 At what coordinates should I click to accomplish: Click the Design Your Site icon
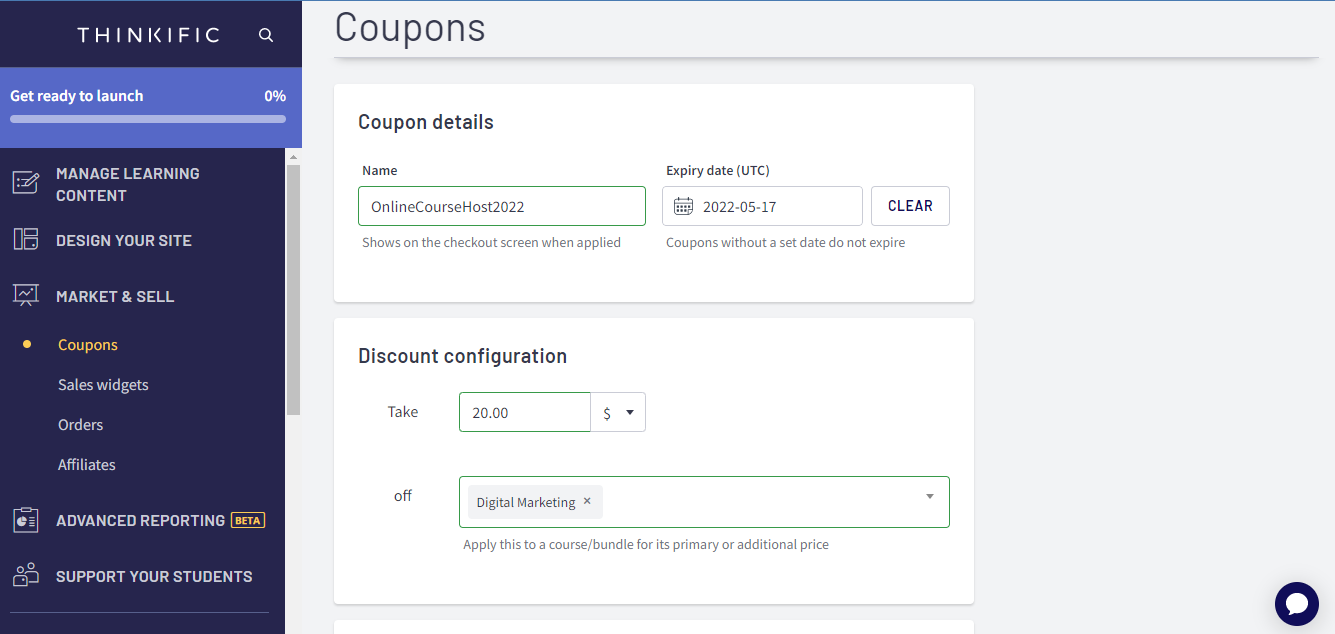(x=25, y=240)
